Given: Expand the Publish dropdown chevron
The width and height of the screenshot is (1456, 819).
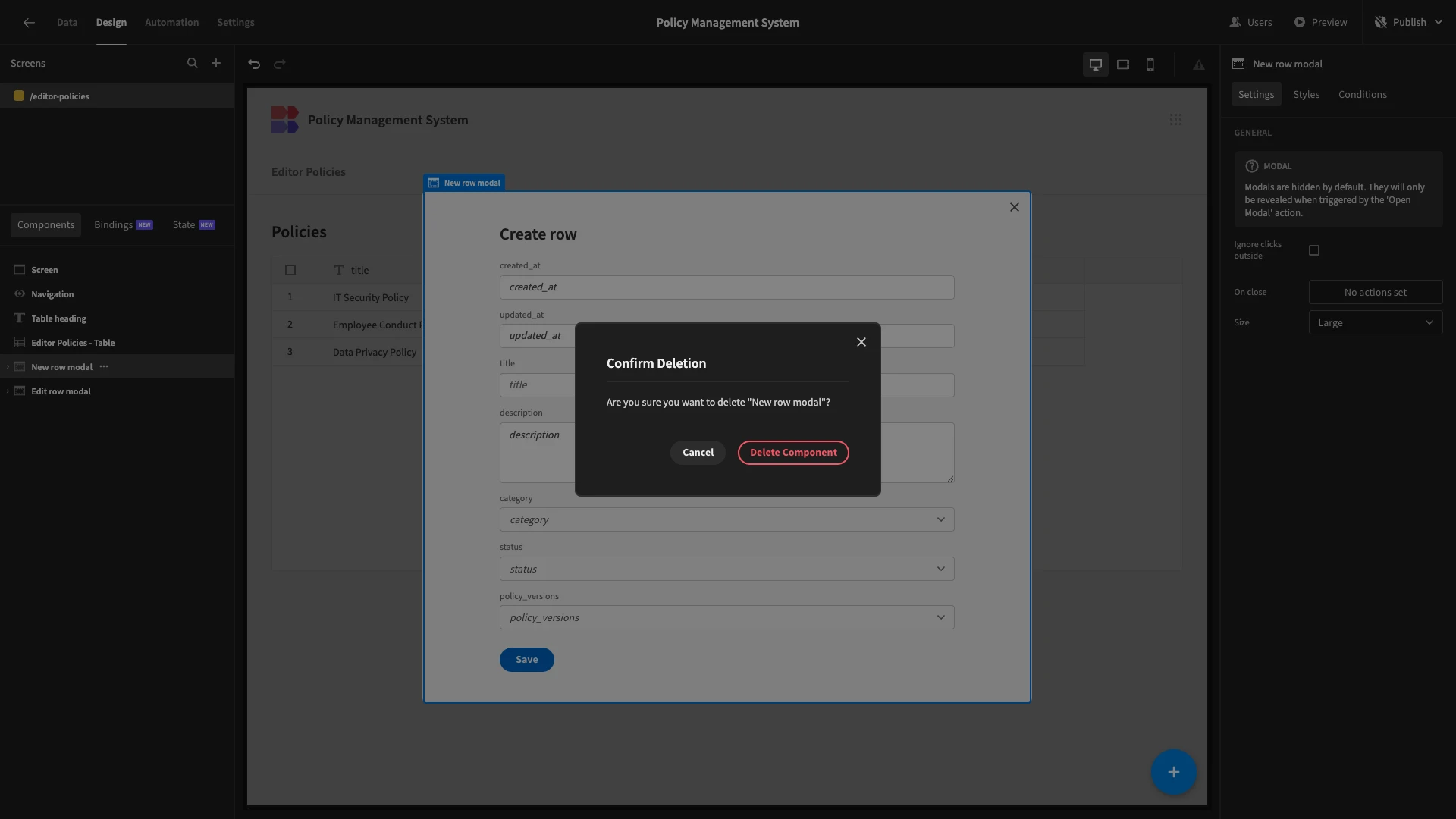Looking at the screenshot, I should [x=1439, y=23].
